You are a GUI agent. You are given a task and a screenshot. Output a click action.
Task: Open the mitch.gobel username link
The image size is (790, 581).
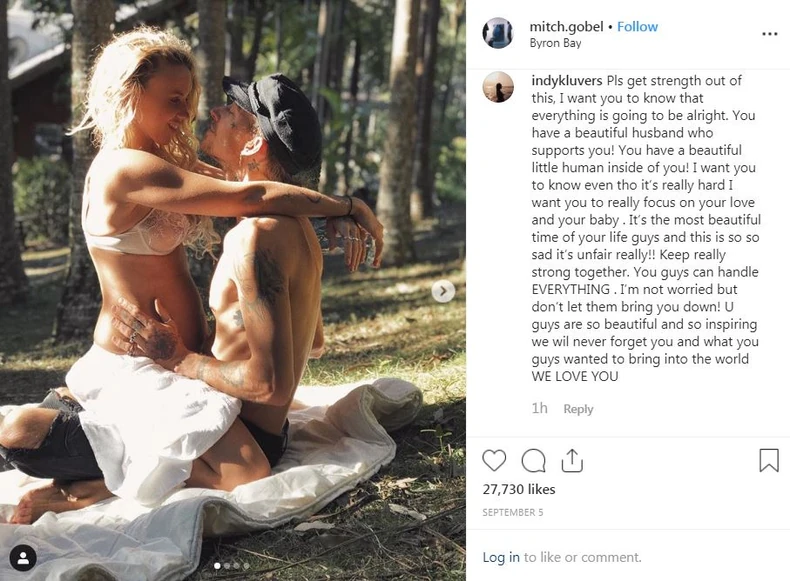(566, 27)
